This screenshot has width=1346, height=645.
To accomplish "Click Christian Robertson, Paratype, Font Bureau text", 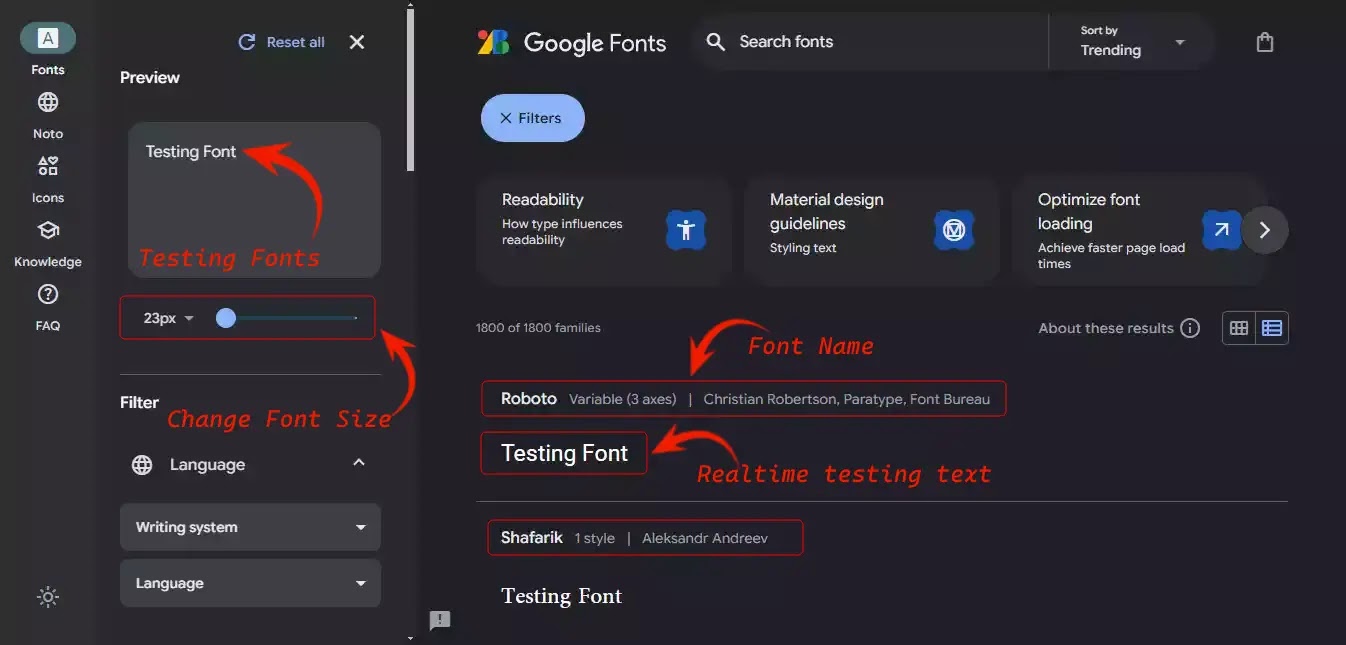I will (x=847, y=399).
